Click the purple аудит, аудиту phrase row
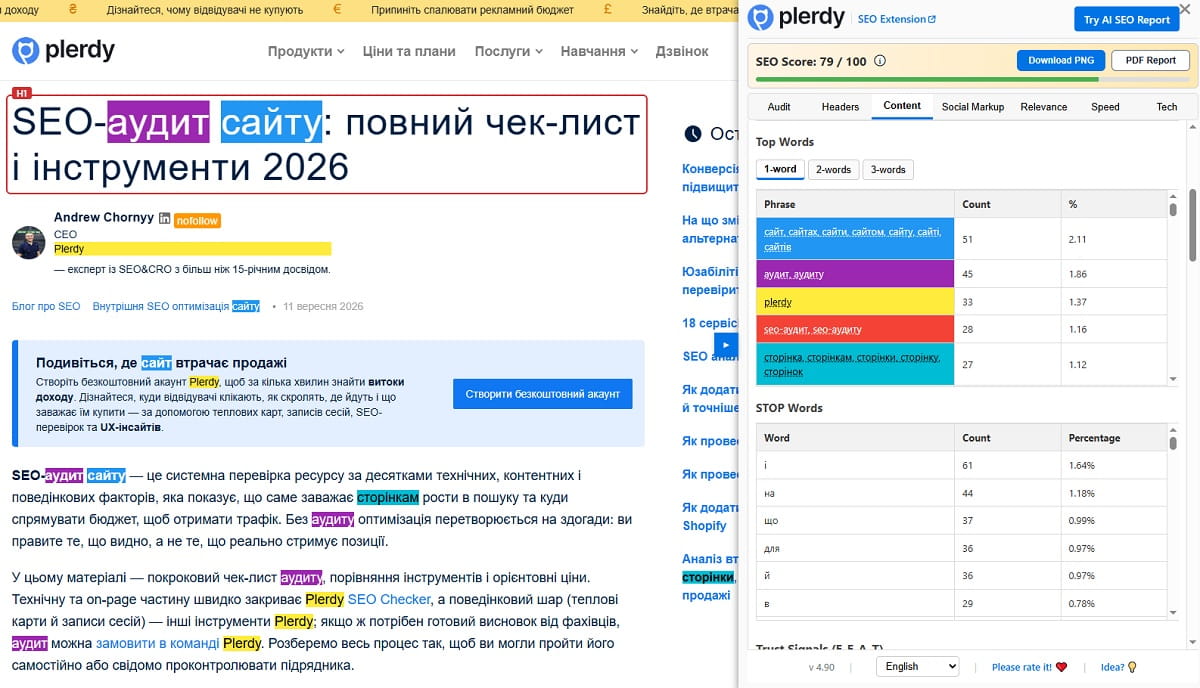 (961, 274)
